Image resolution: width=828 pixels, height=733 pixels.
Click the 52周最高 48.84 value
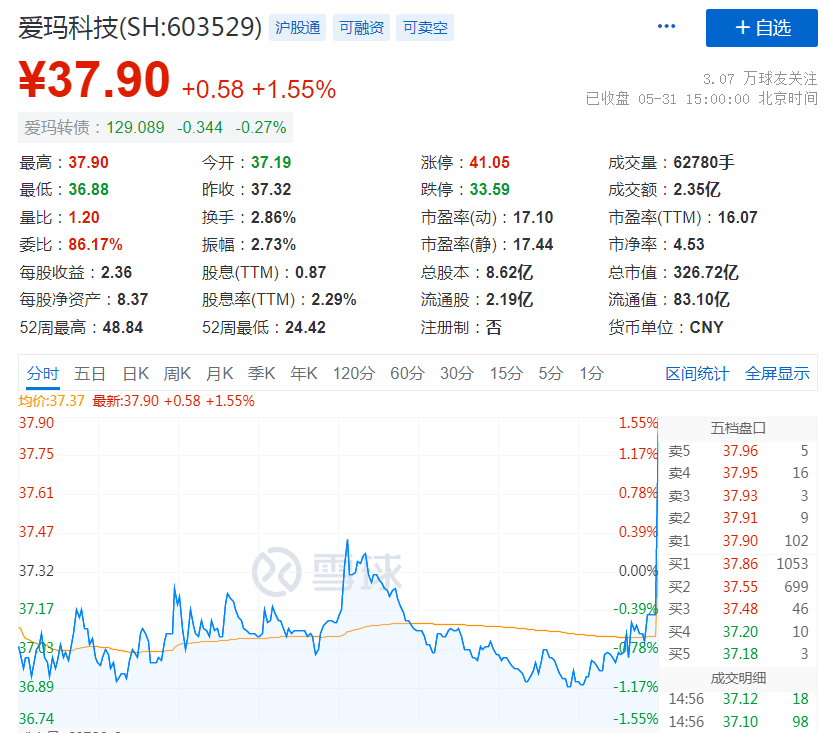point(123,327)
